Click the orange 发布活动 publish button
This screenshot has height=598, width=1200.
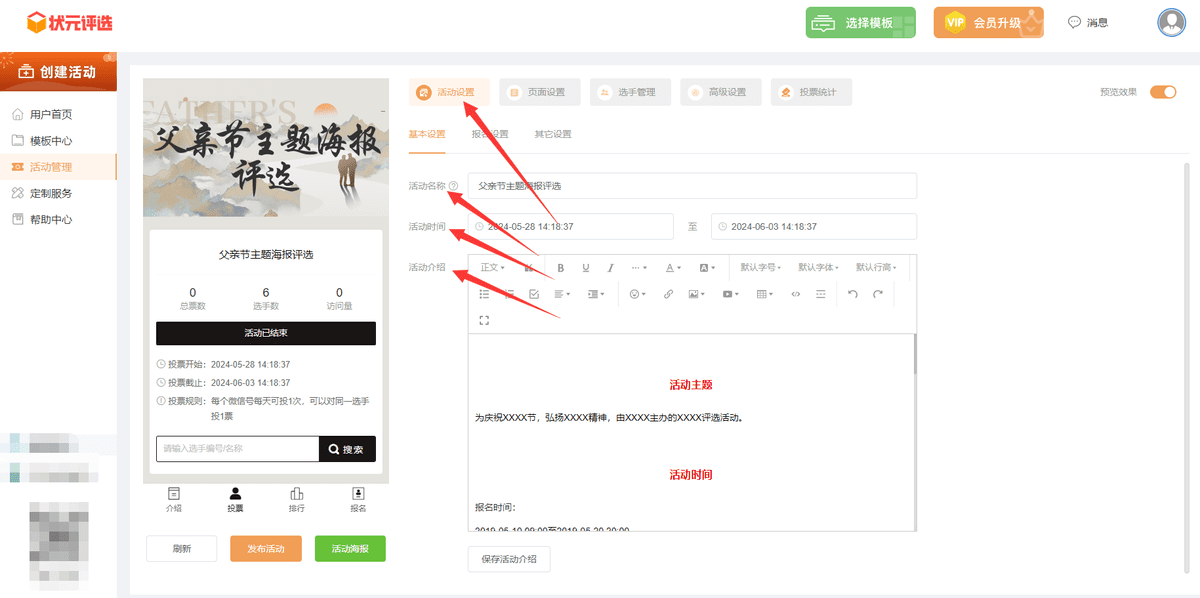[265, 548]
